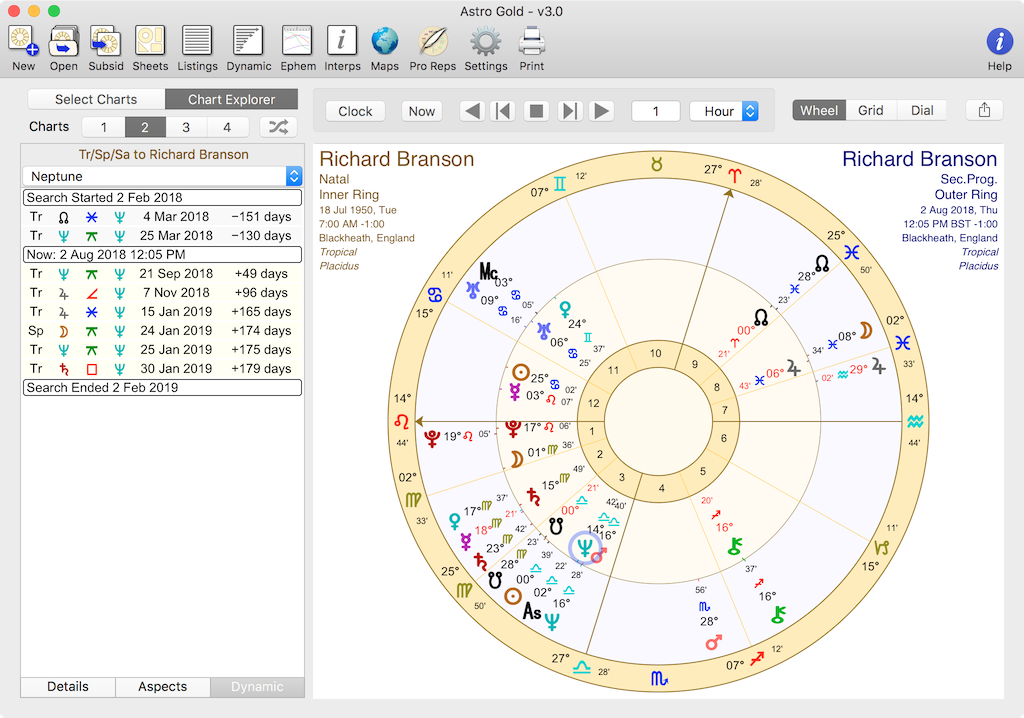Jump to next step bar-arrow button
1024x718 pixels.
tap(569, 111)
